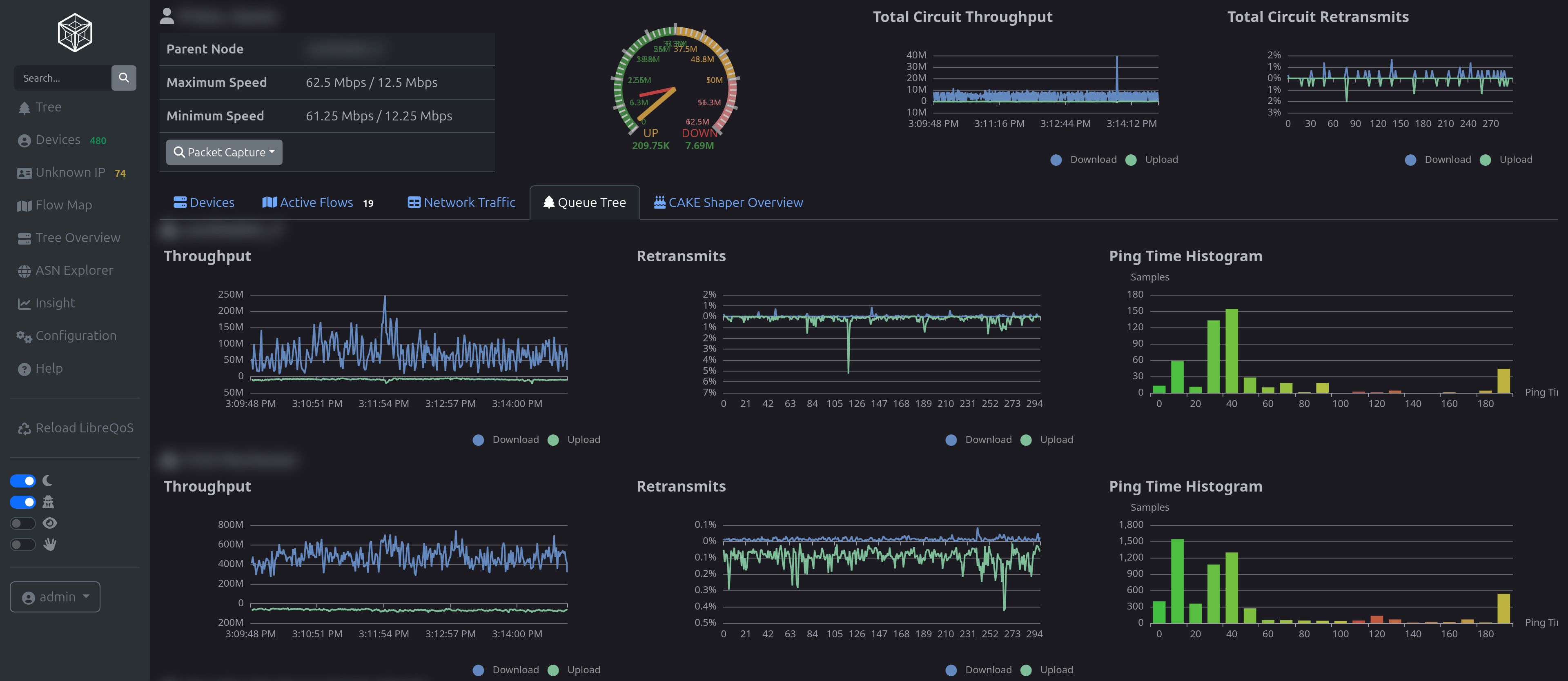Toggle the dark mode moon switch
The height and width of the screenshot is (681, 1568).
click(x=23, y=481)
